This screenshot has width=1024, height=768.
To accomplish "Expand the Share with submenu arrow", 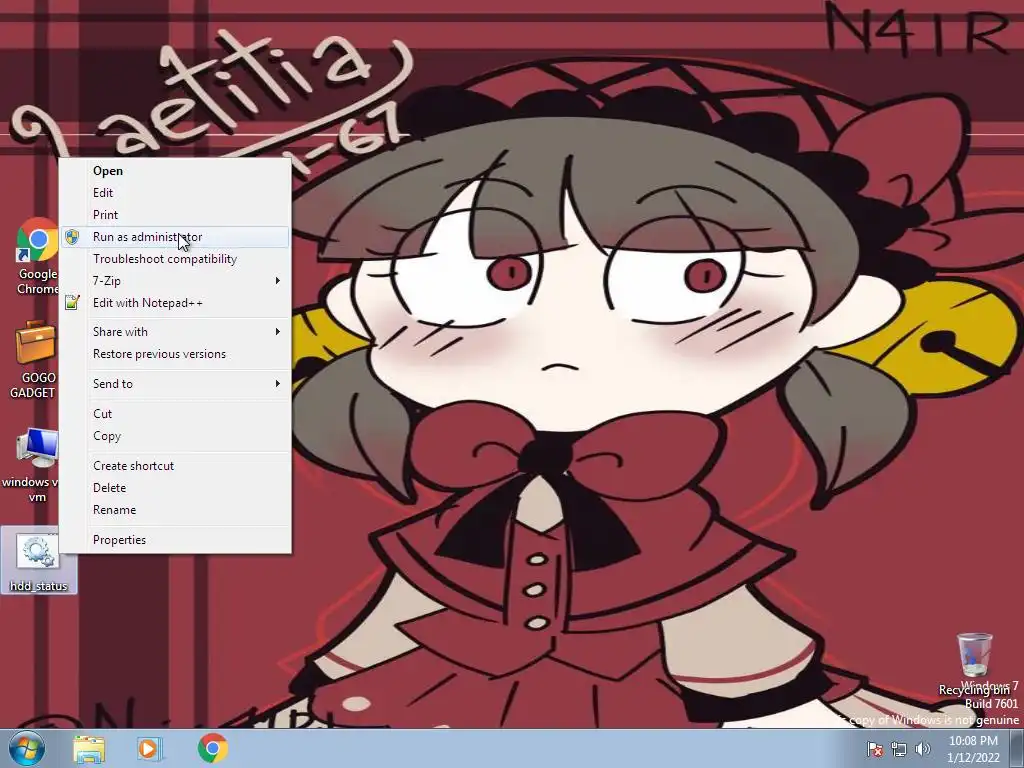I will (x=278, y=331).
